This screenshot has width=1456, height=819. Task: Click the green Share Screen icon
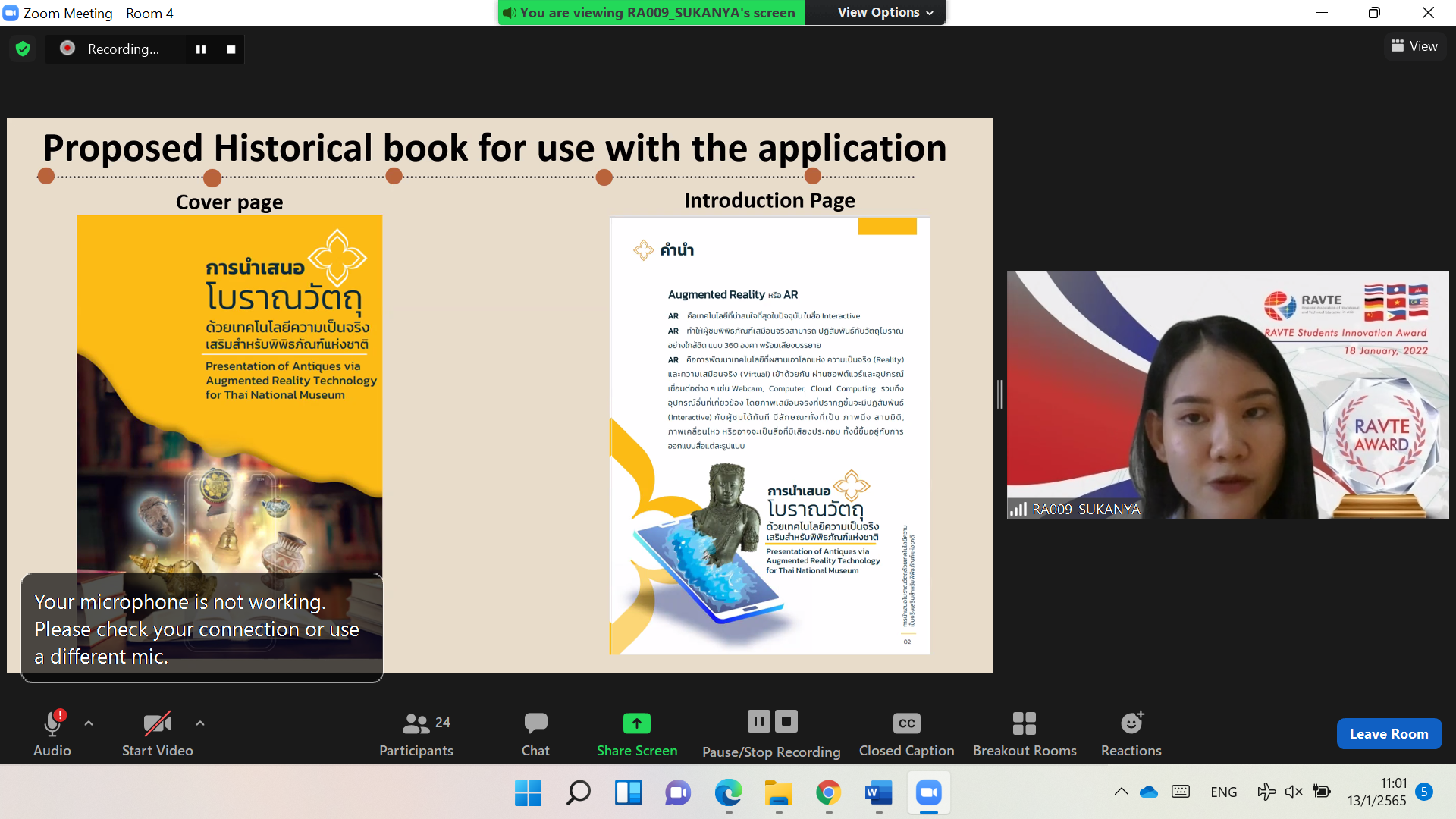(x=636, y=723)
